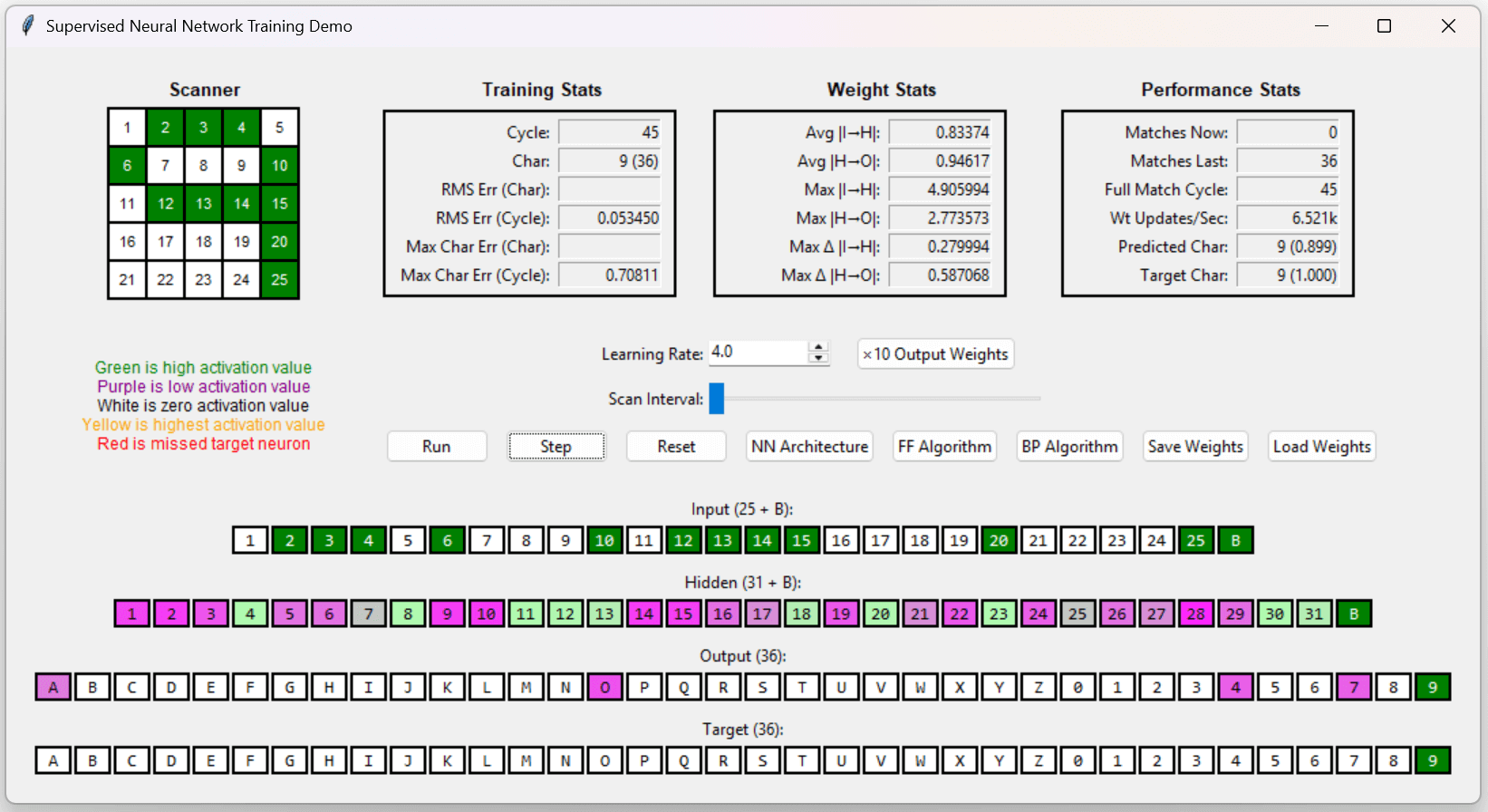Load Weights from file
The width and height of the screenshot is (1488, 812).
tap(1321, 447)
